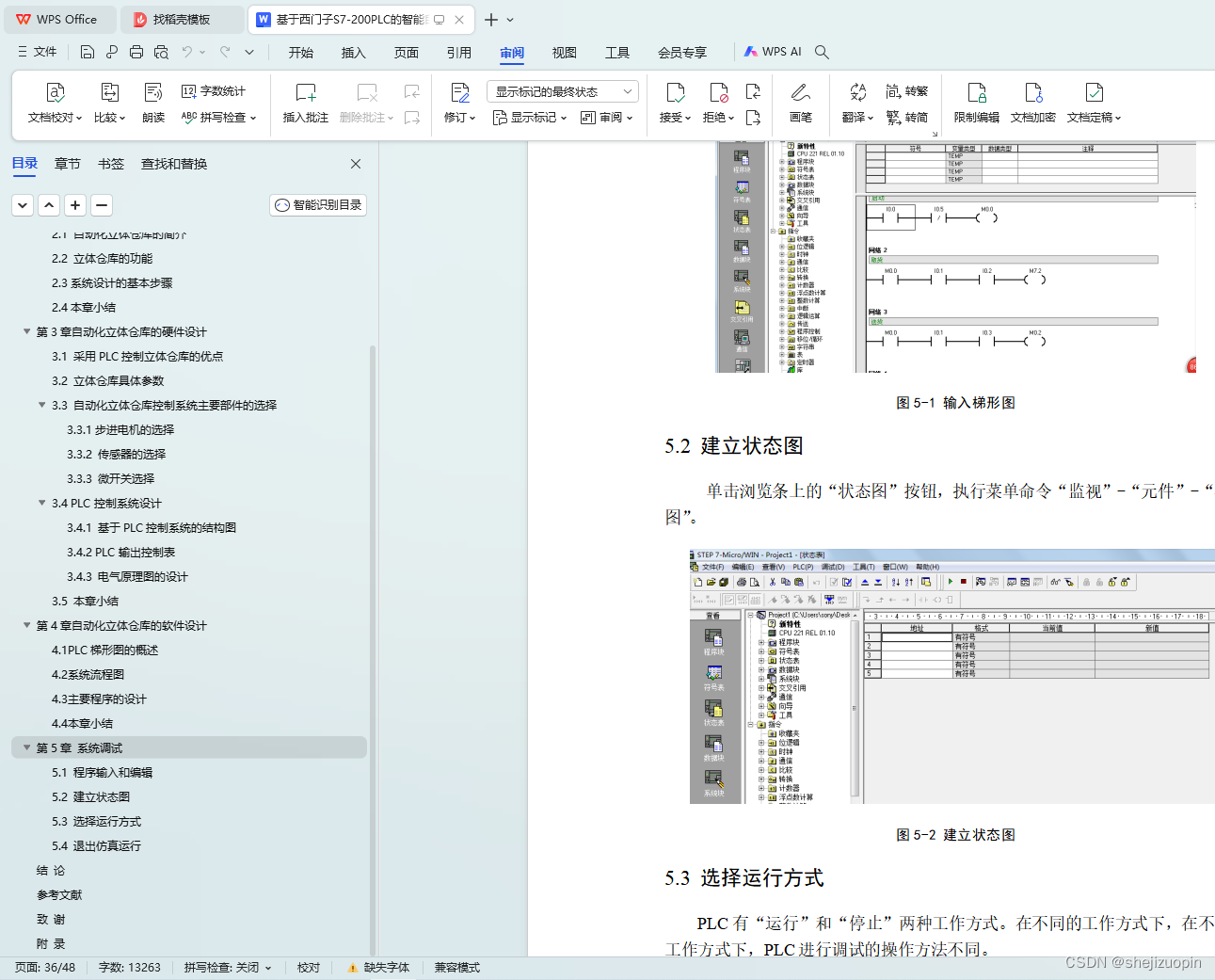Screen dimensions: 1215x980
Task: Select the 画笔 pen tool
Action: [x=801, y=104]
